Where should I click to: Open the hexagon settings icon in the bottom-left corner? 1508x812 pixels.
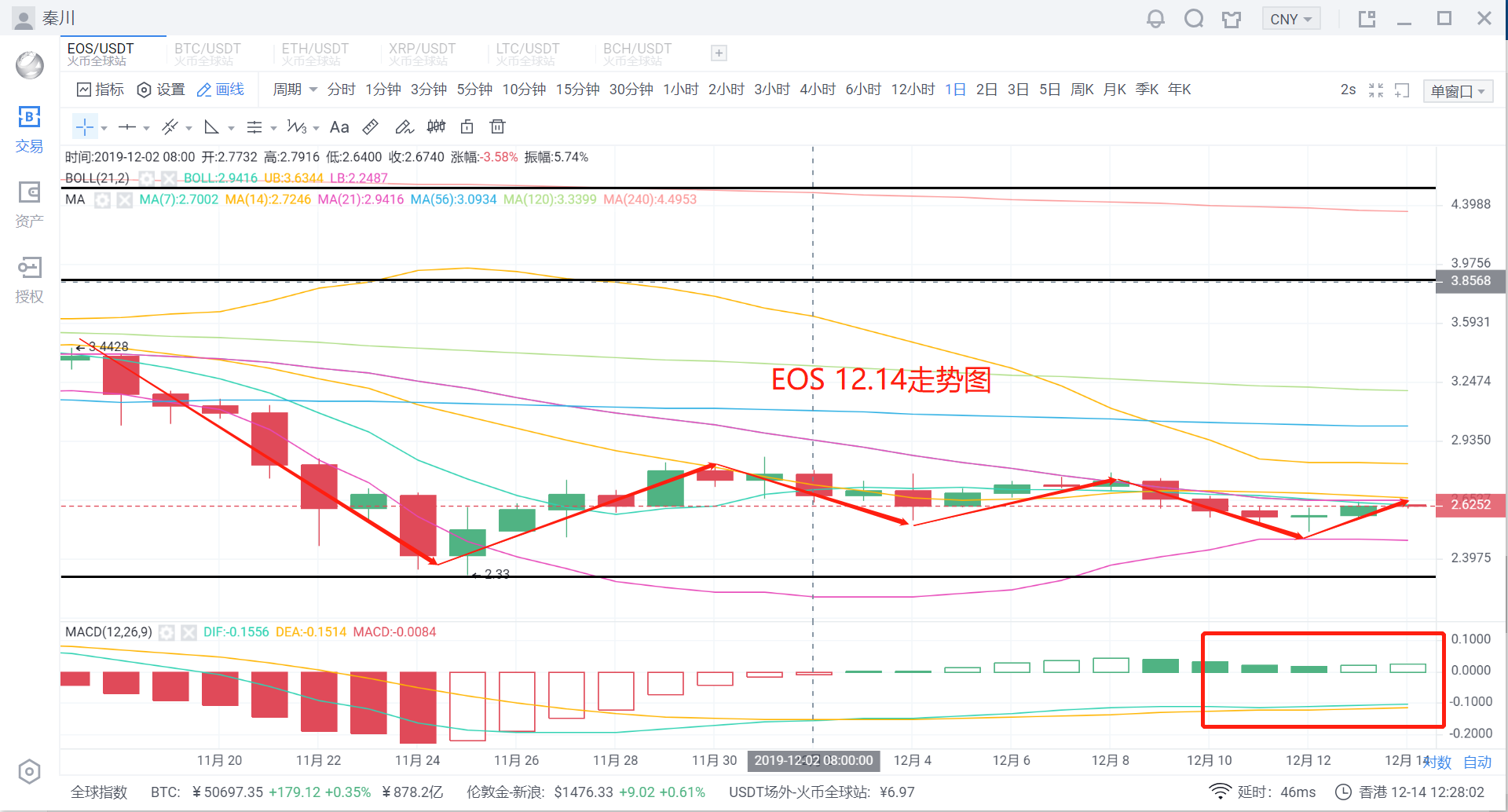click(x=29, y=772)
